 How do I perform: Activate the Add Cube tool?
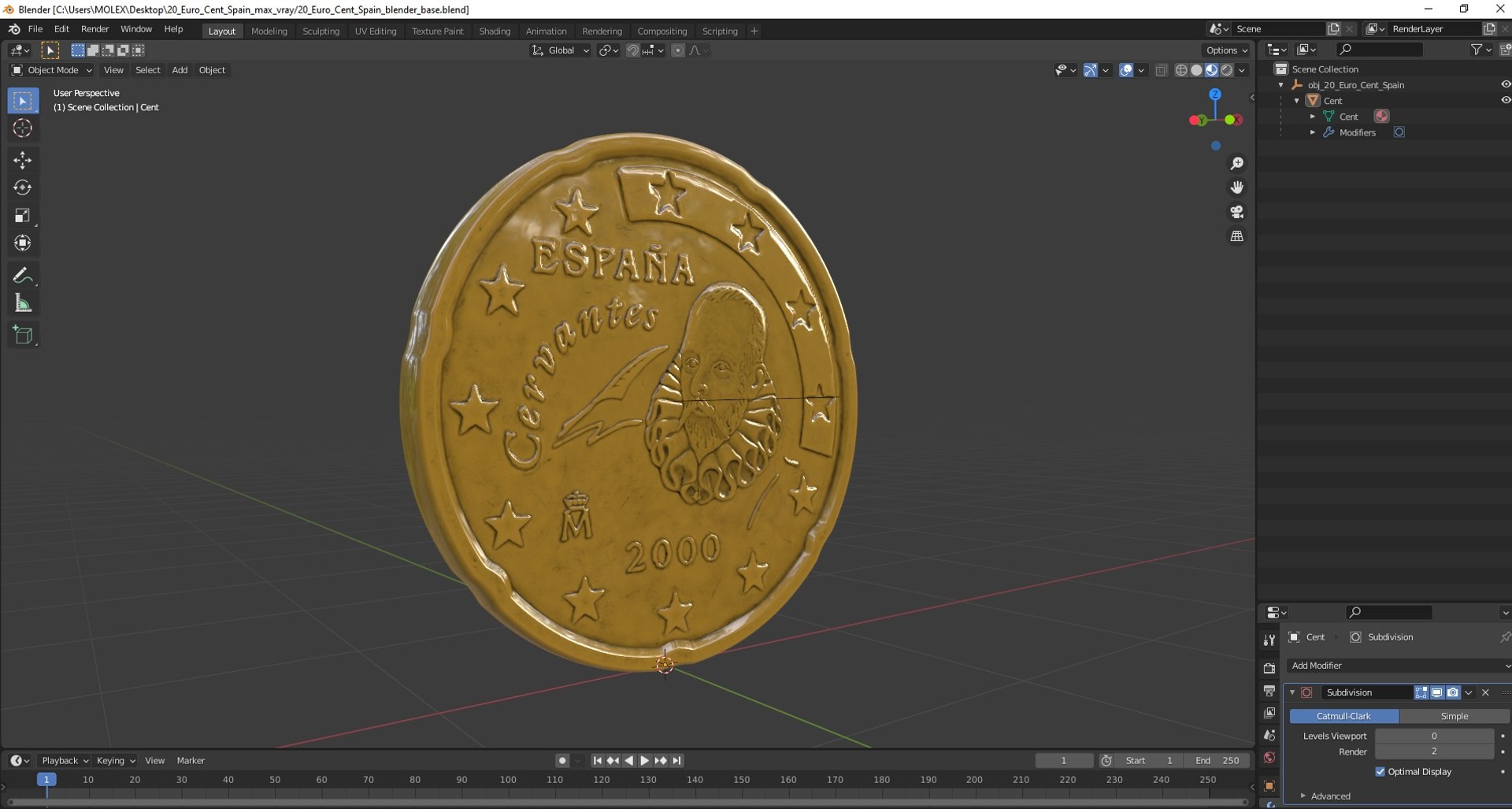(22, 335)
